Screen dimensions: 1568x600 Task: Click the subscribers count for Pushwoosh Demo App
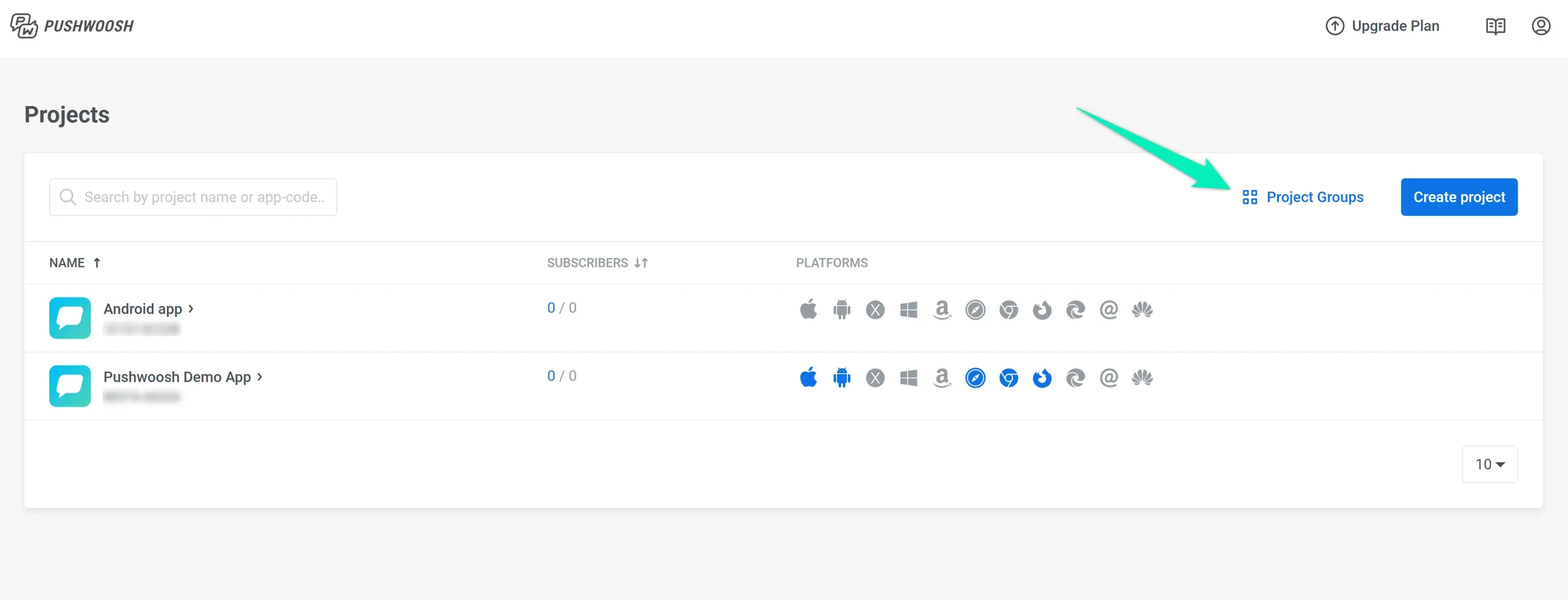(561, 376)
